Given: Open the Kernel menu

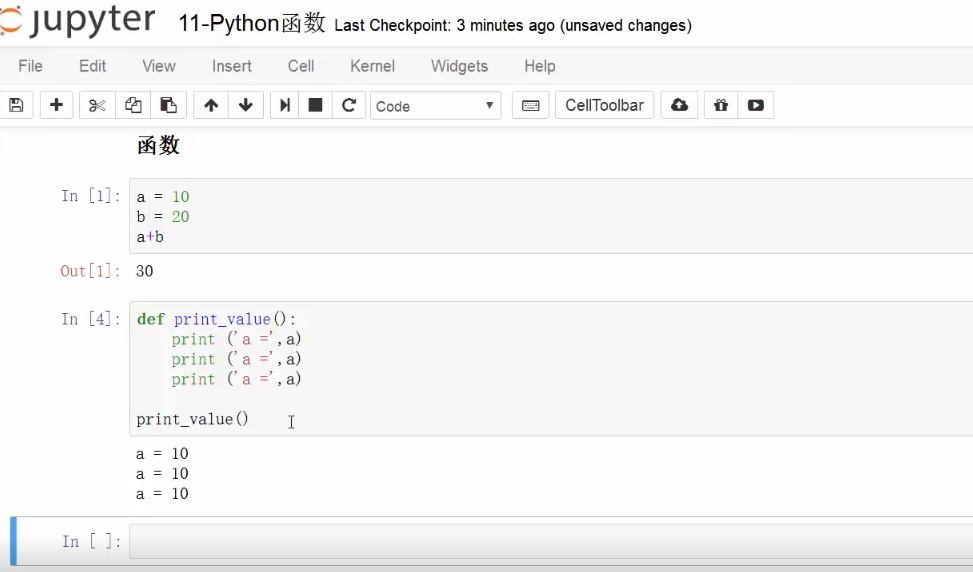Looking at the screenshot, I should [372, 66].
